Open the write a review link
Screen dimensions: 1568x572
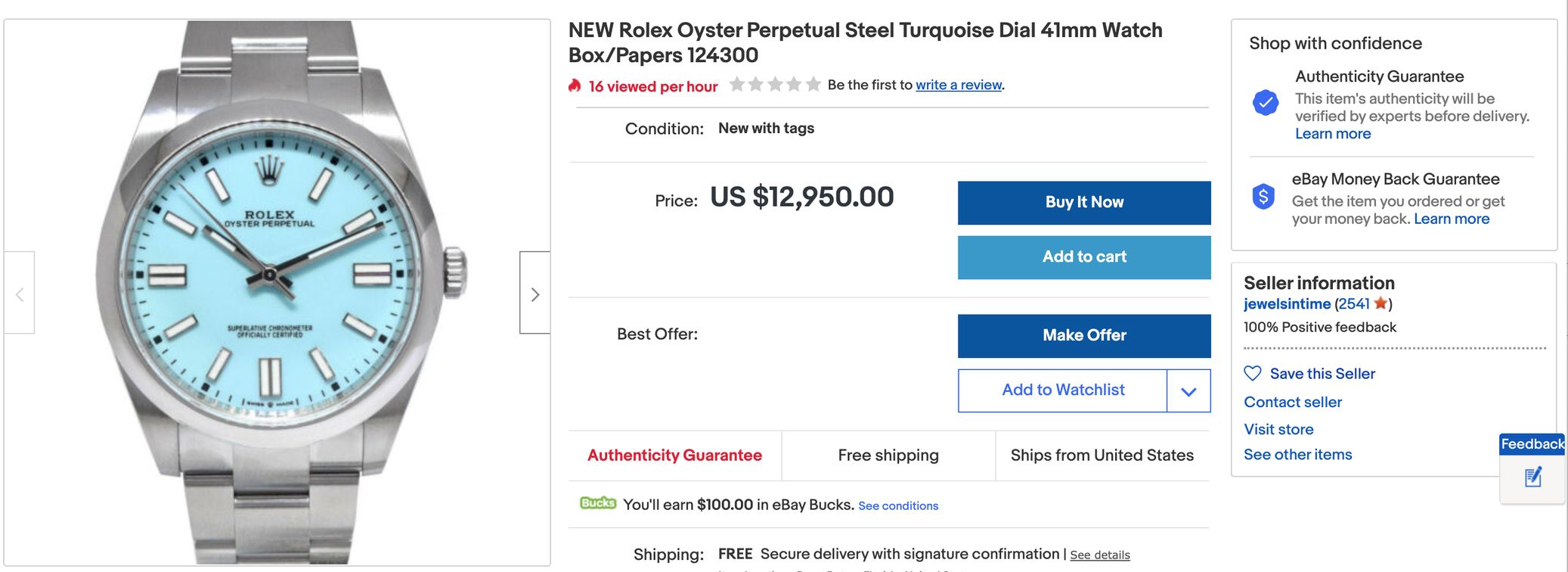959,85
